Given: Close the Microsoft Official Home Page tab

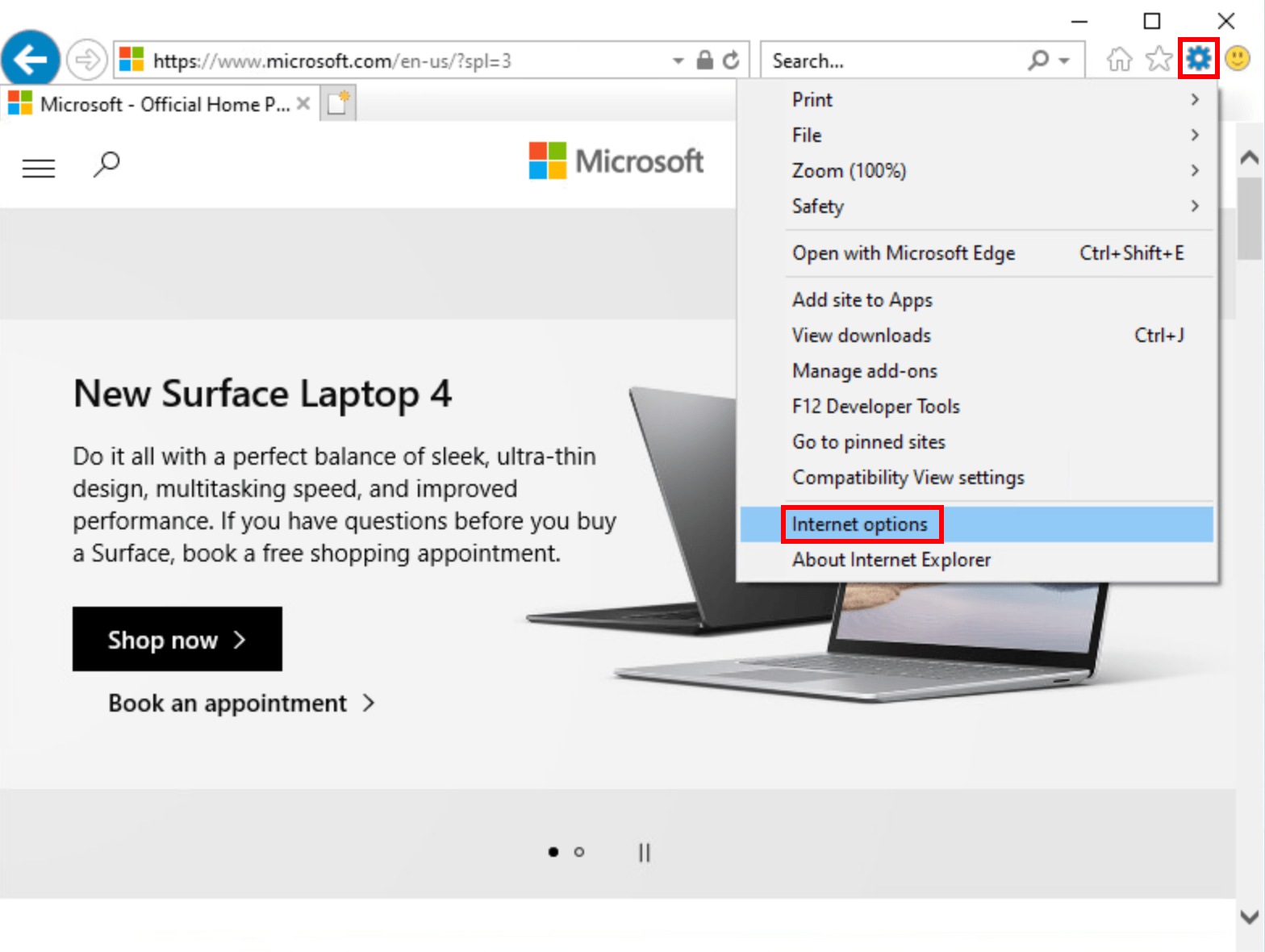Looking at the screenshot, I should click(x=303, y=103).
